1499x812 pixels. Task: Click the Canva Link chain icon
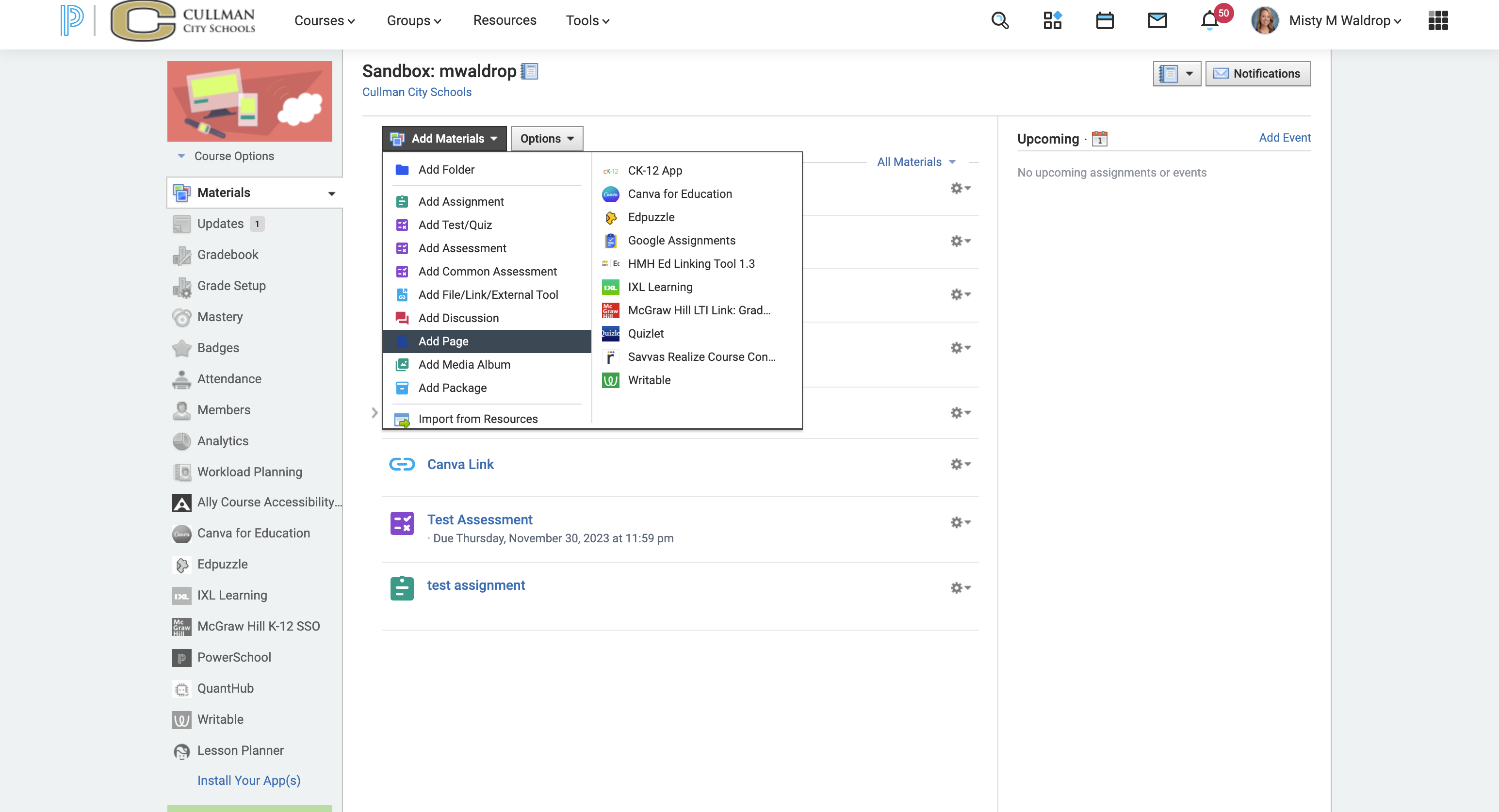pos(402,464)
